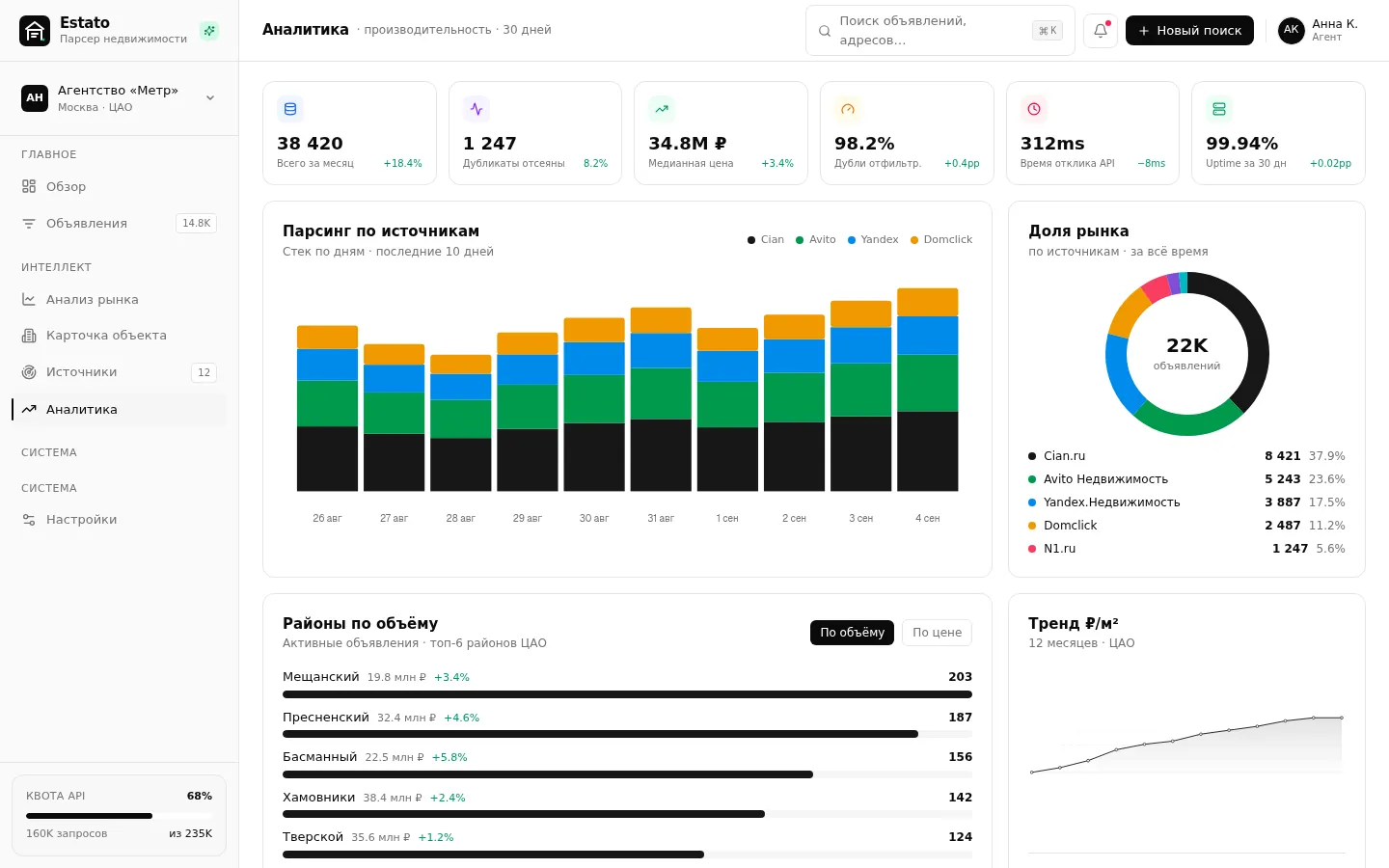Focus the Поиск объявлений search field
This screenshot has height=868, width=1389.
click(x=940, y=31)
